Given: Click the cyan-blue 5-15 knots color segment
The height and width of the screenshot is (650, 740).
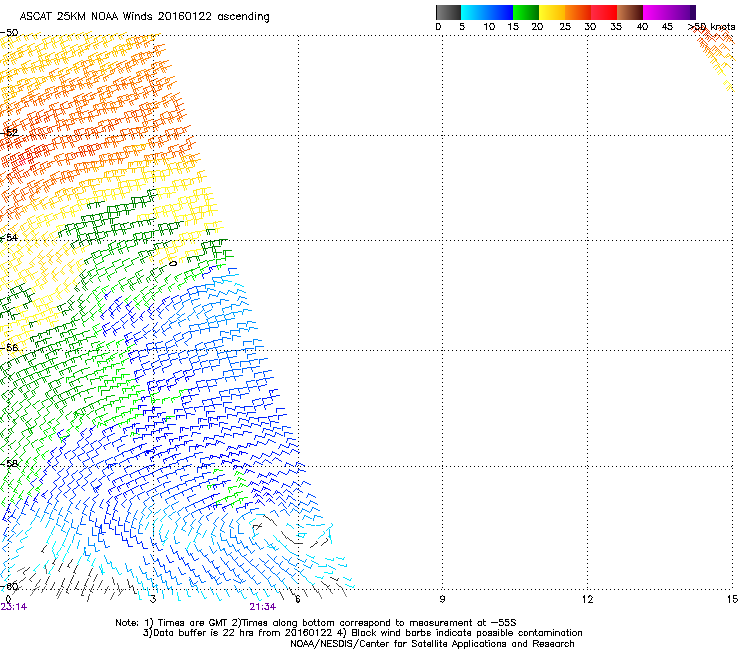Looking at the screenshot, I should [487, 12].
